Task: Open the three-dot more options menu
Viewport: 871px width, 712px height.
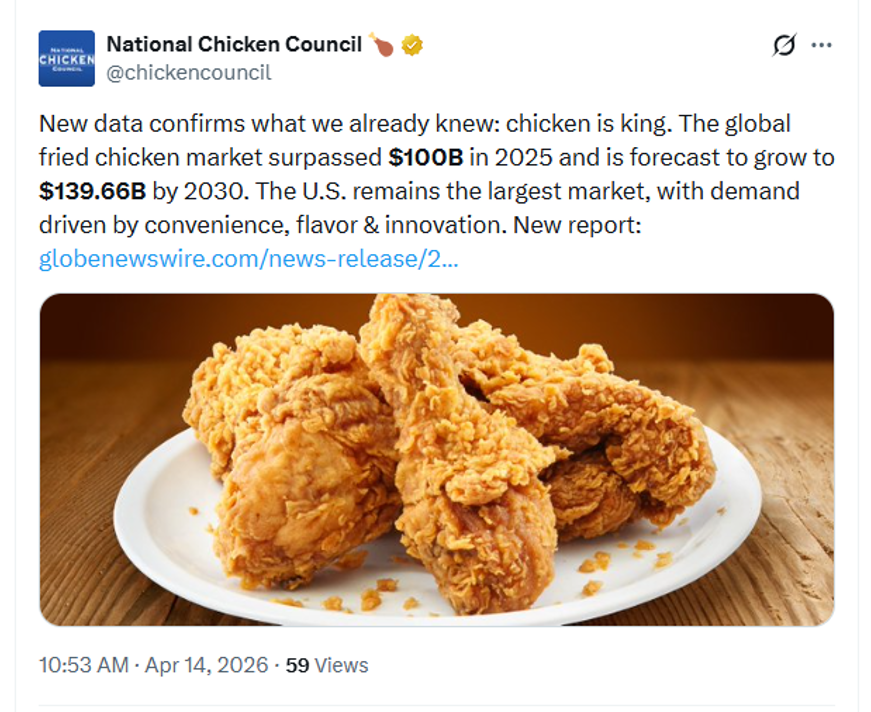Action: (821, 46)
